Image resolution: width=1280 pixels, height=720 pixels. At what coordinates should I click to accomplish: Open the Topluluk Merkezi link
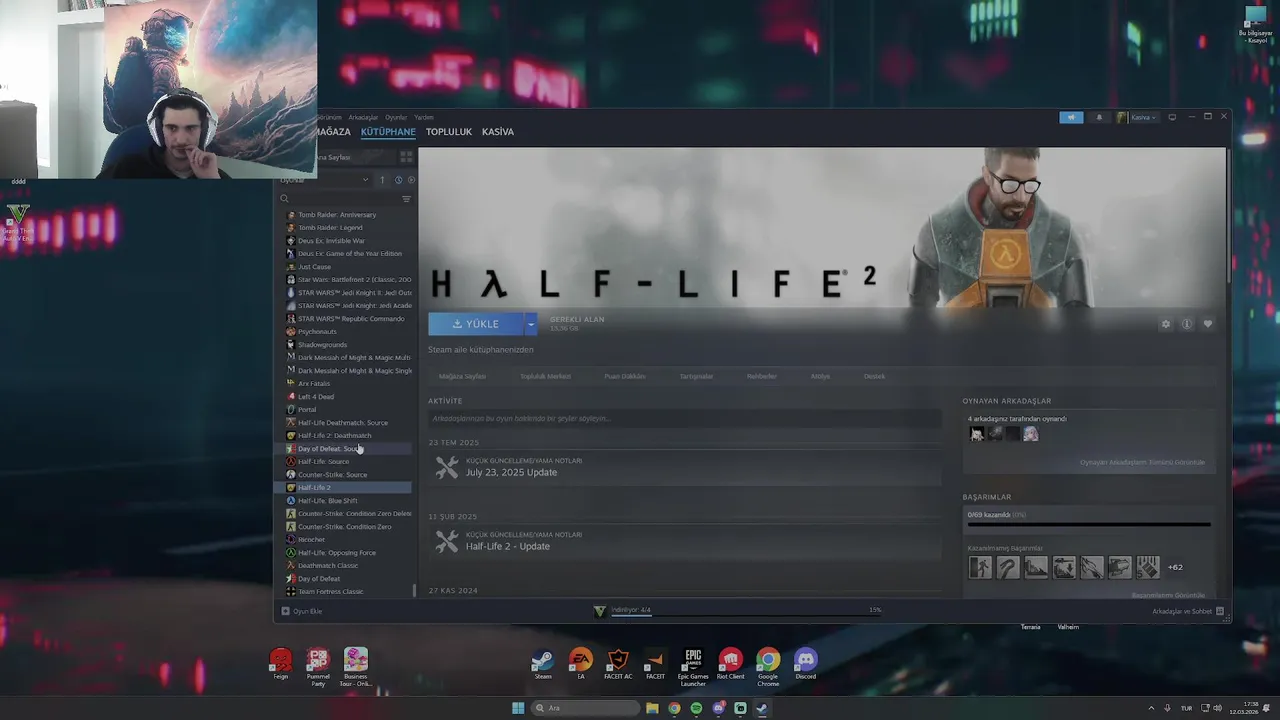pos(545,377)
